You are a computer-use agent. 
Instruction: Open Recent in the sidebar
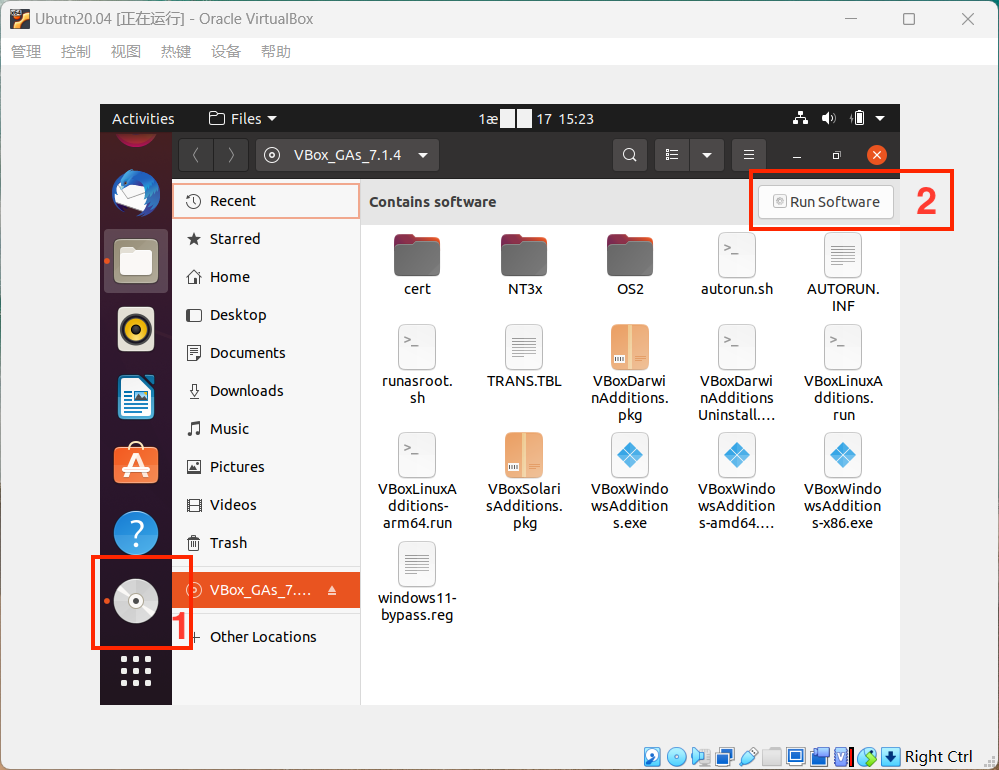click(266, 201)
